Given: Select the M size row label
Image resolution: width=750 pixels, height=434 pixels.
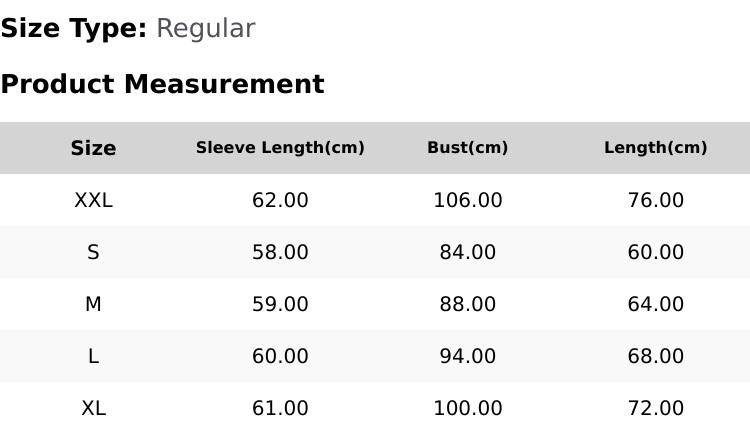Looking at the screenshot, I should 93,304.
